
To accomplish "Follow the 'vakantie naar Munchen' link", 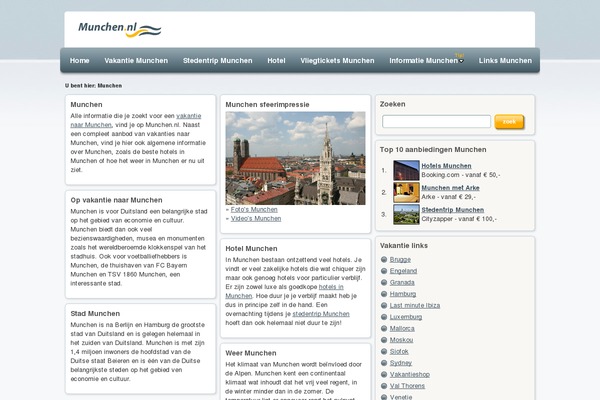I will click(136, 120).
